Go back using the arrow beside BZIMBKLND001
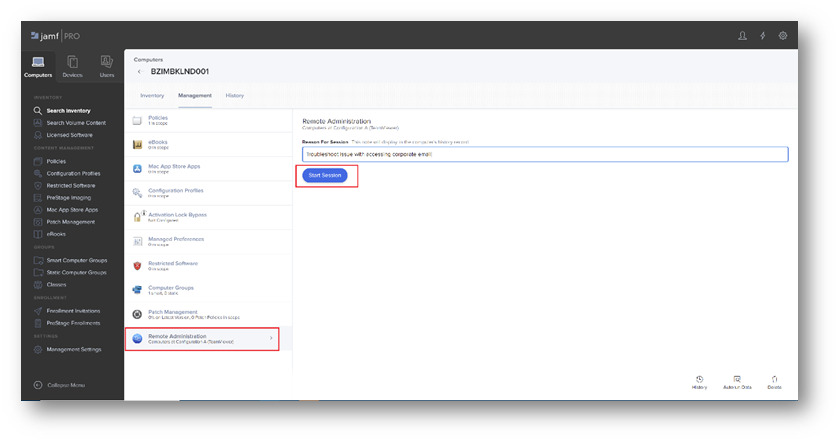840x443 pixels. (x=139, y=72)
